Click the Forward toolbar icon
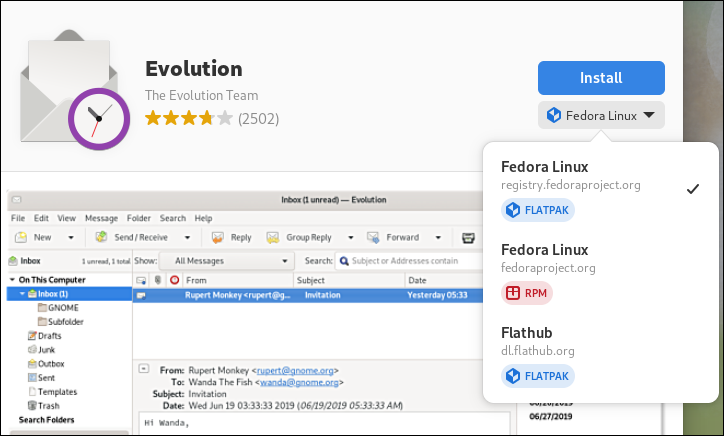 coord(373,237)
